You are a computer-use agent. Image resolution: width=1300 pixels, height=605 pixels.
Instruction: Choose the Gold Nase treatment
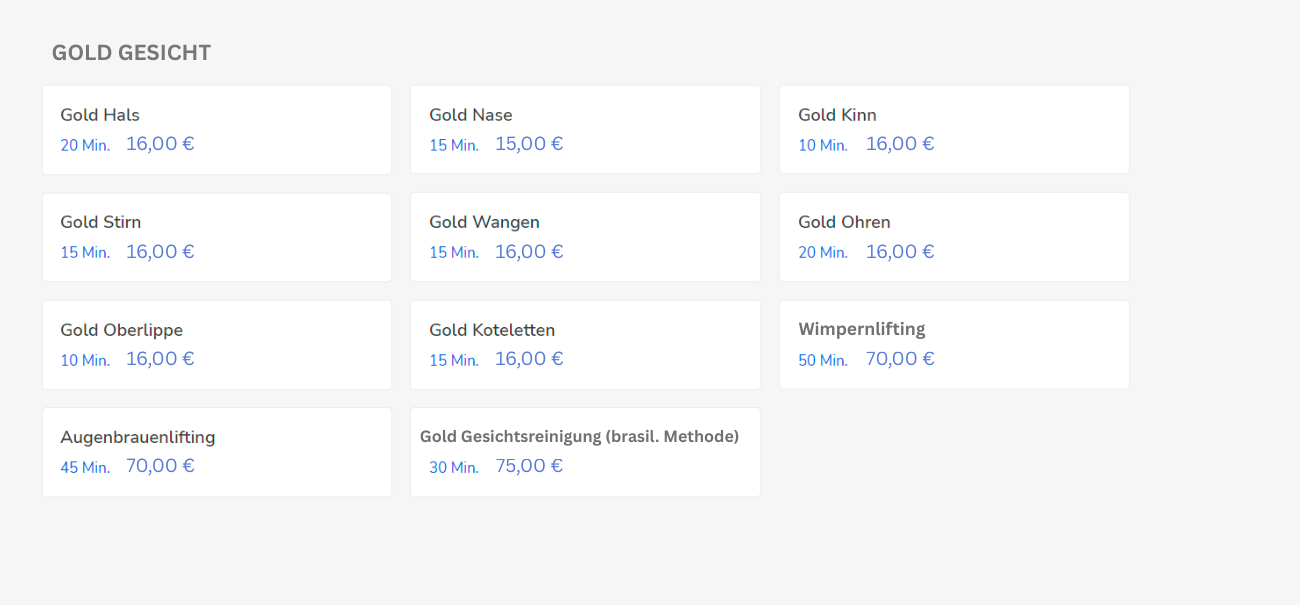pos(585,130)
